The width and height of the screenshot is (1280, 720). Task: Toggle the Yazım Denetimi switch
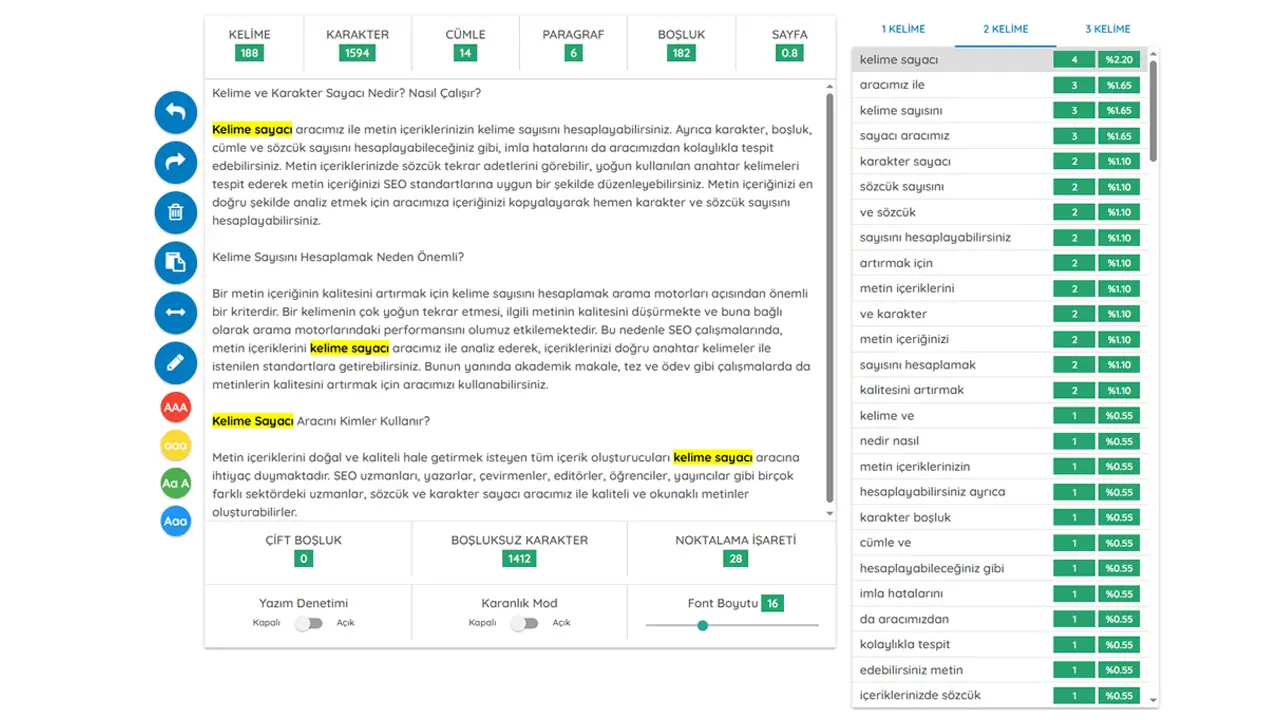point(309,623)
